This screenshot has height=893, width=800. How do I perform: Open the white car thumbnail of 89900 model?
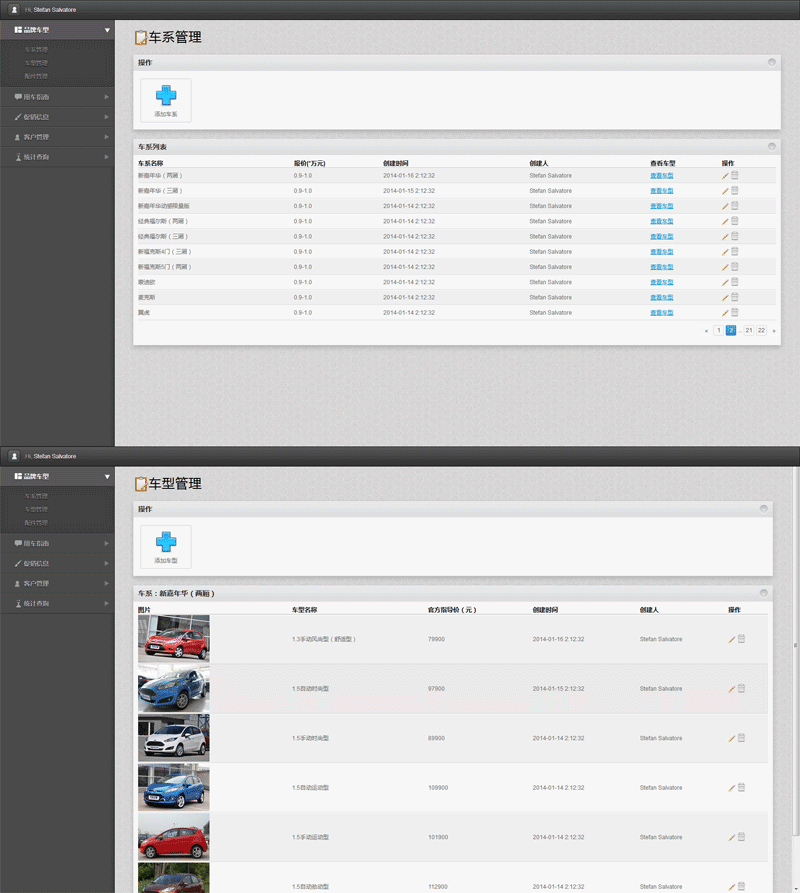click(x=173, y=738)
